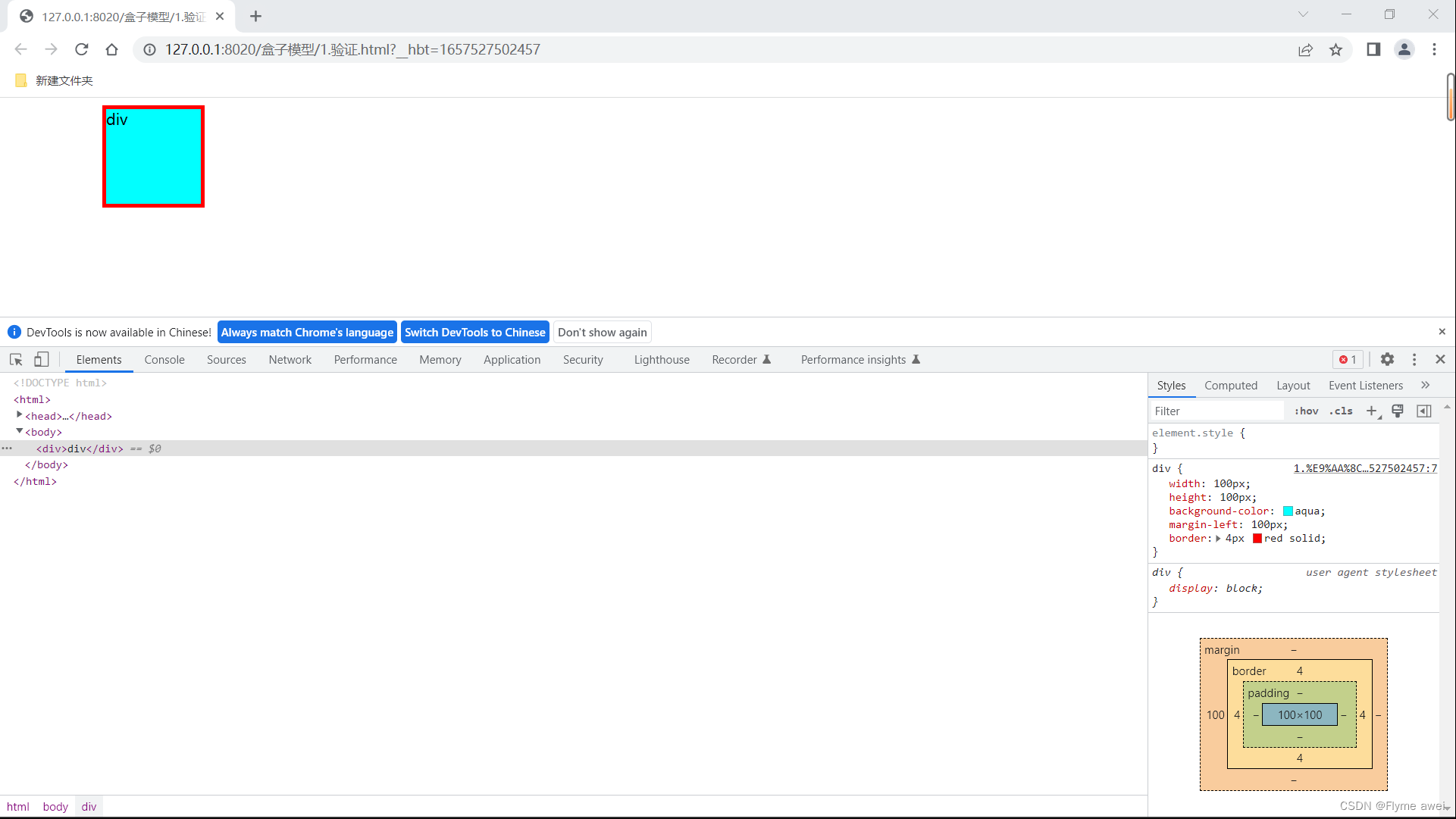
Task: Open the stylesheet source link for div rule
Action: pyautogui.click(x=1364, y=469)
